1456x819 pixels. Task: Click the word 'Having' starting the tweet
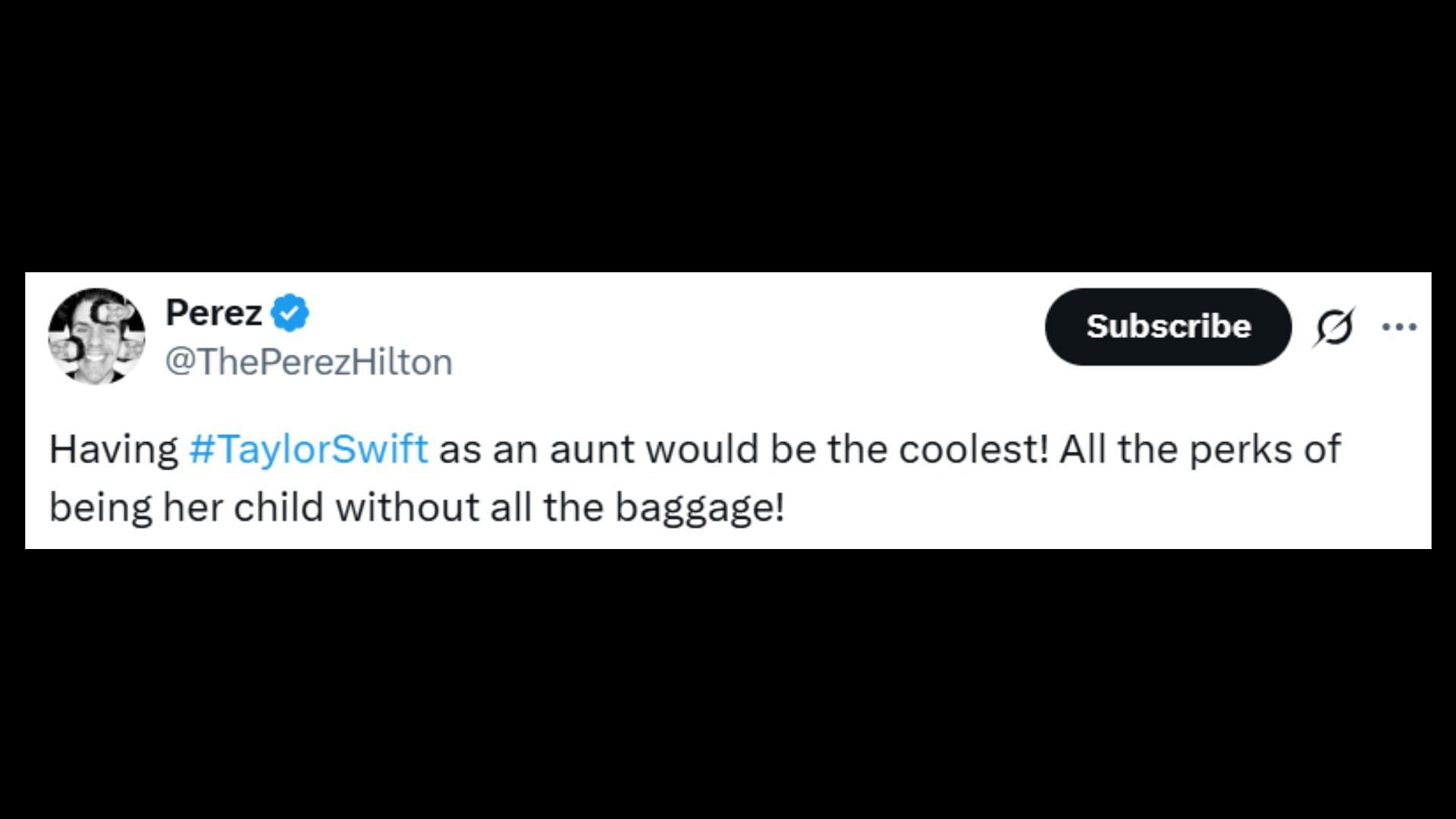tap(114, 450)
